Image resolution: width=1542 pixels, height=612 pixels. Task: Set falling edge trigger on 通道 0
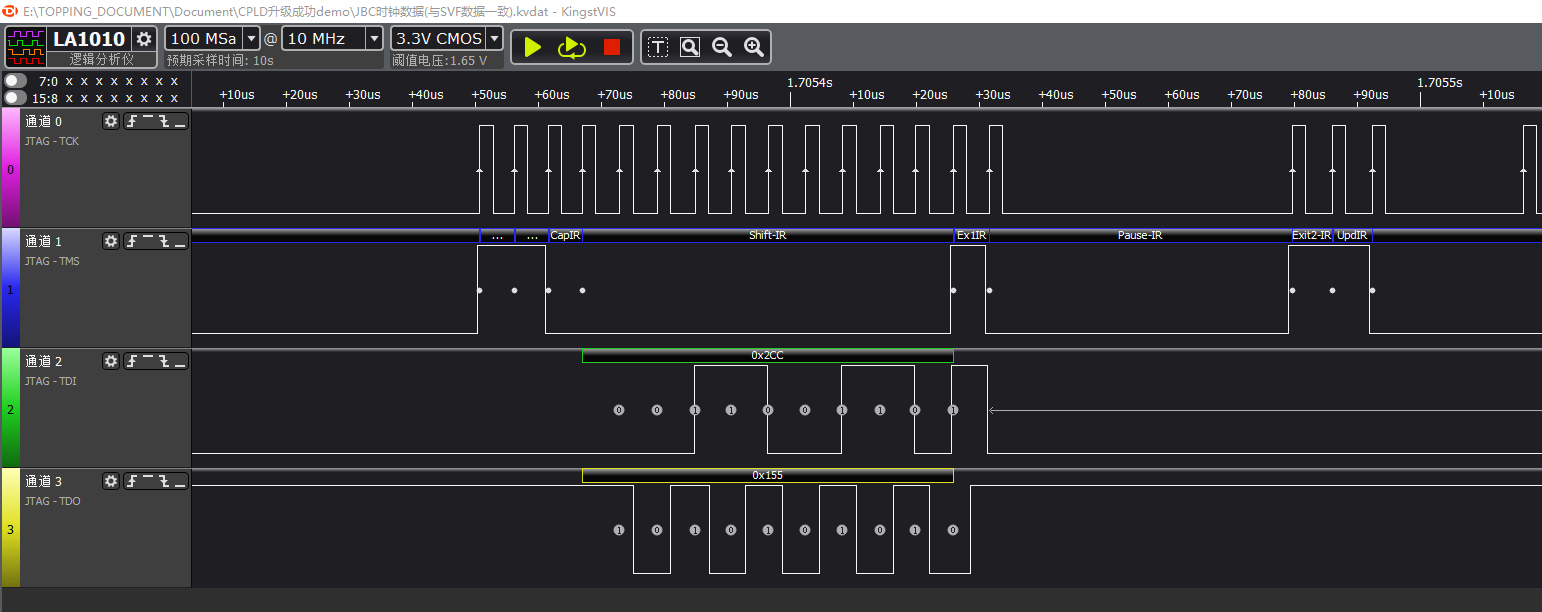[x=163, y=121]
